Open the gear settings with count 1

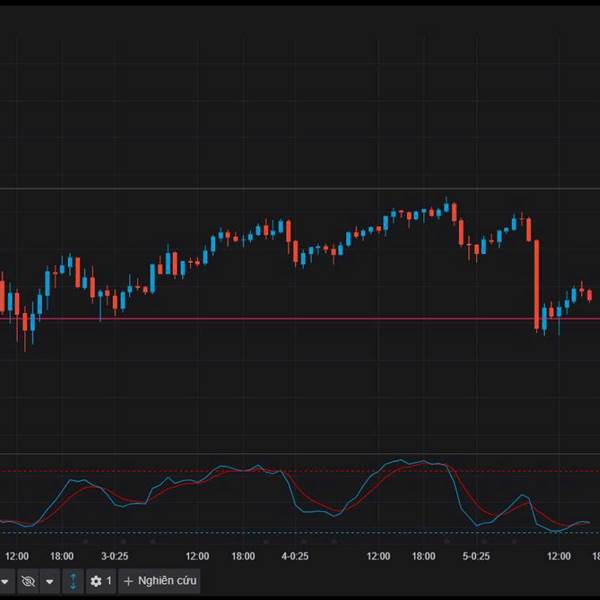(x=101, y=581)
